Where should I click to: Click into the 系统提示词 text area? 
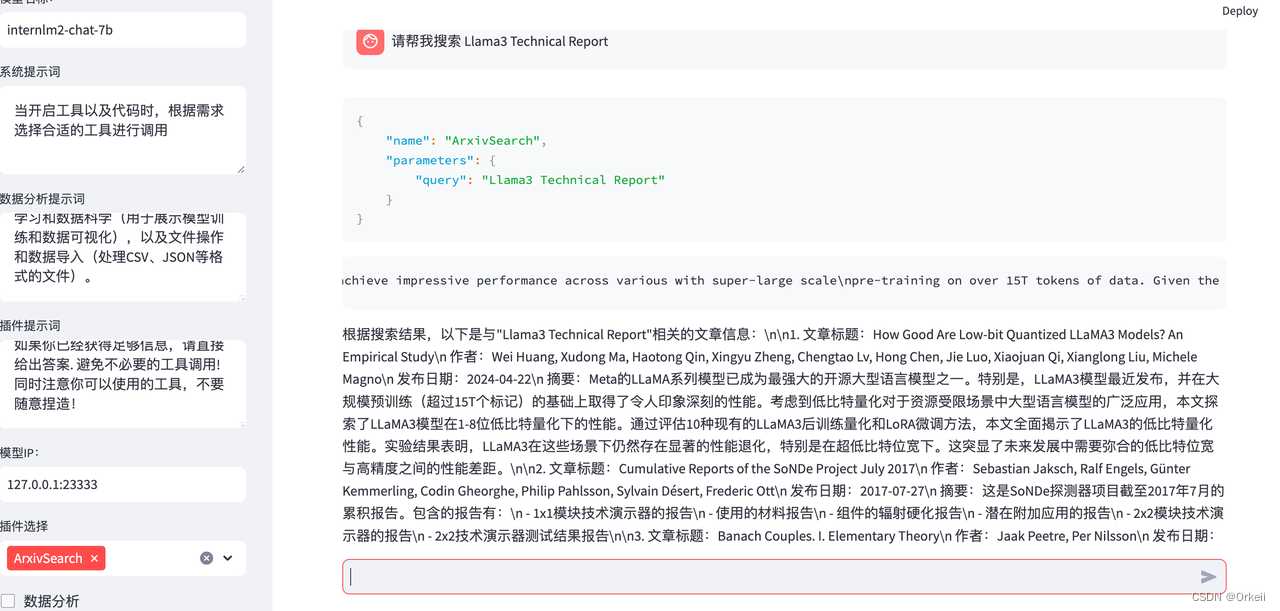(x=122, y=130)
